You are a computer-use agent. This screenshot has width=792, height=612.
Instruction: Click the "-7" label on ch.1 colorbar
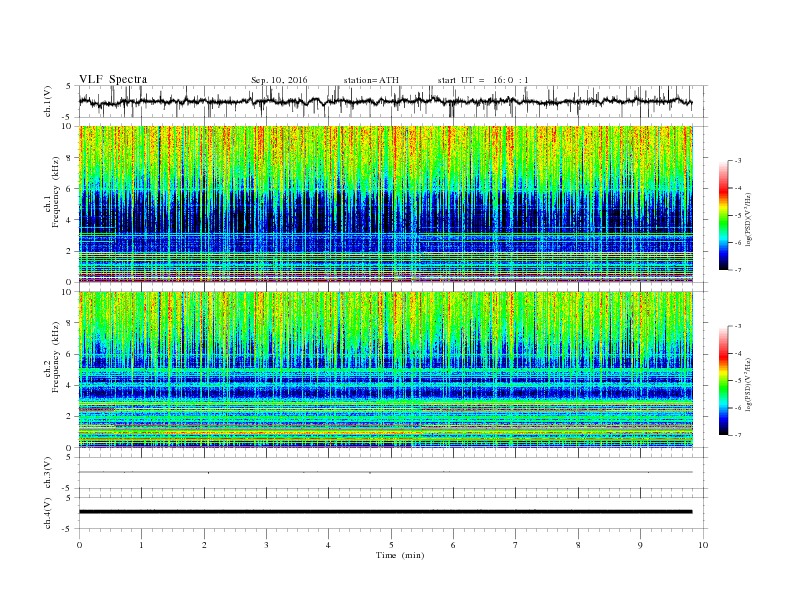pos(737,270)
